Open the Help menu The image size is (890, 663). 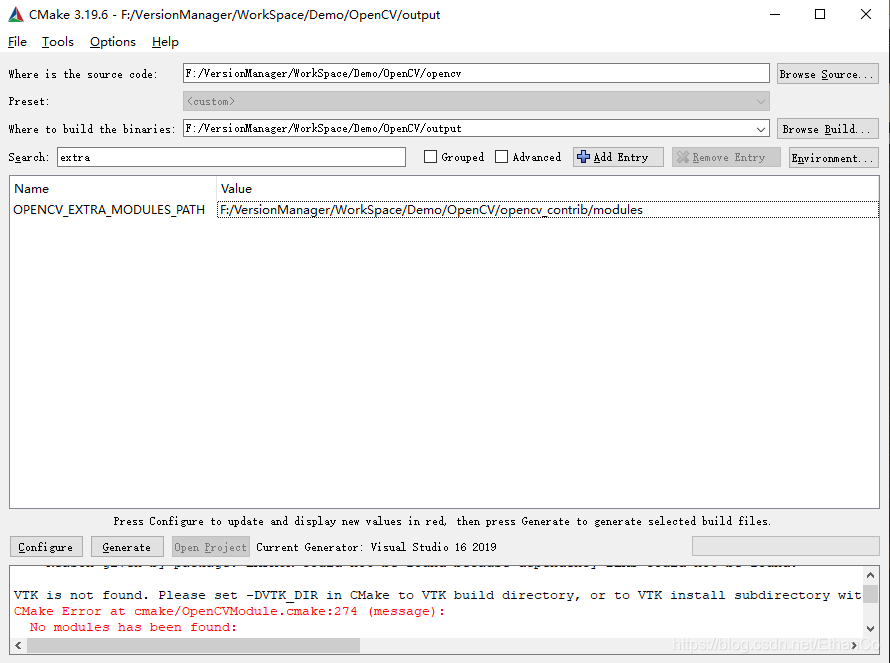click(x=165, y=42)
